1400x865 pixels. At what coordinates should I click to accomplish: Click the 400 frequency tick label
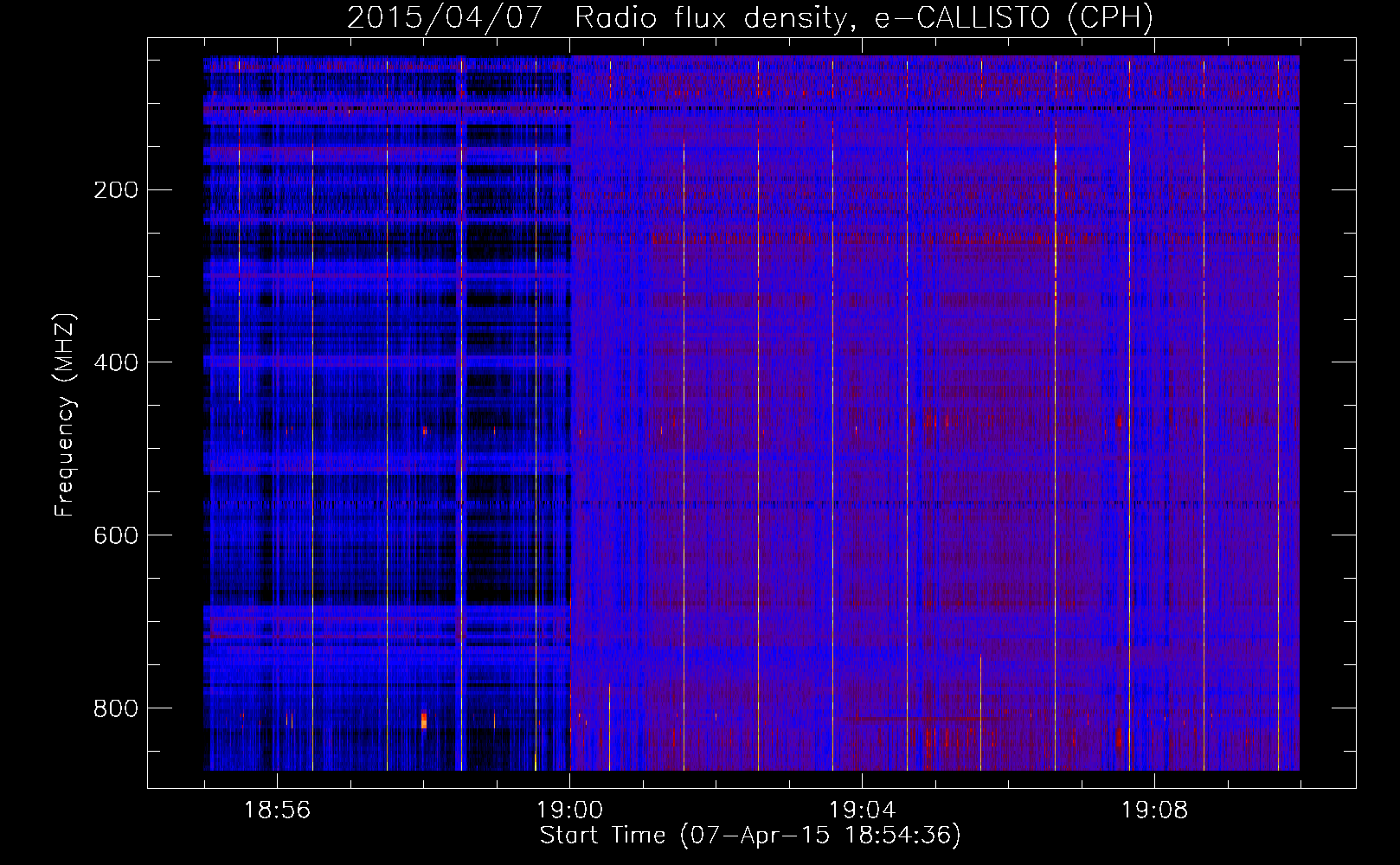pos(116,363)
